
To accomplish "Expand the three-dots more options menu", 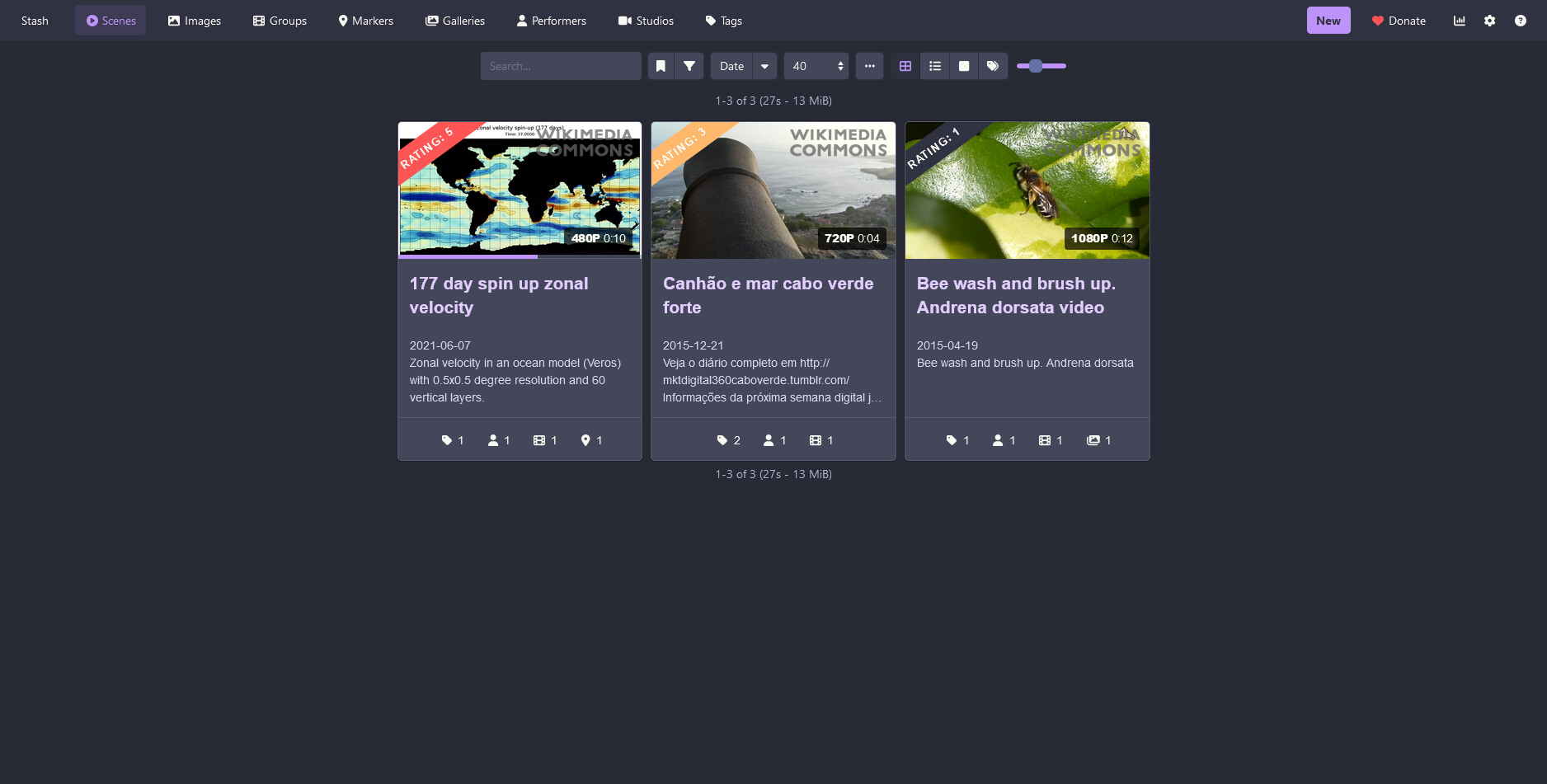I will (869, 66).
